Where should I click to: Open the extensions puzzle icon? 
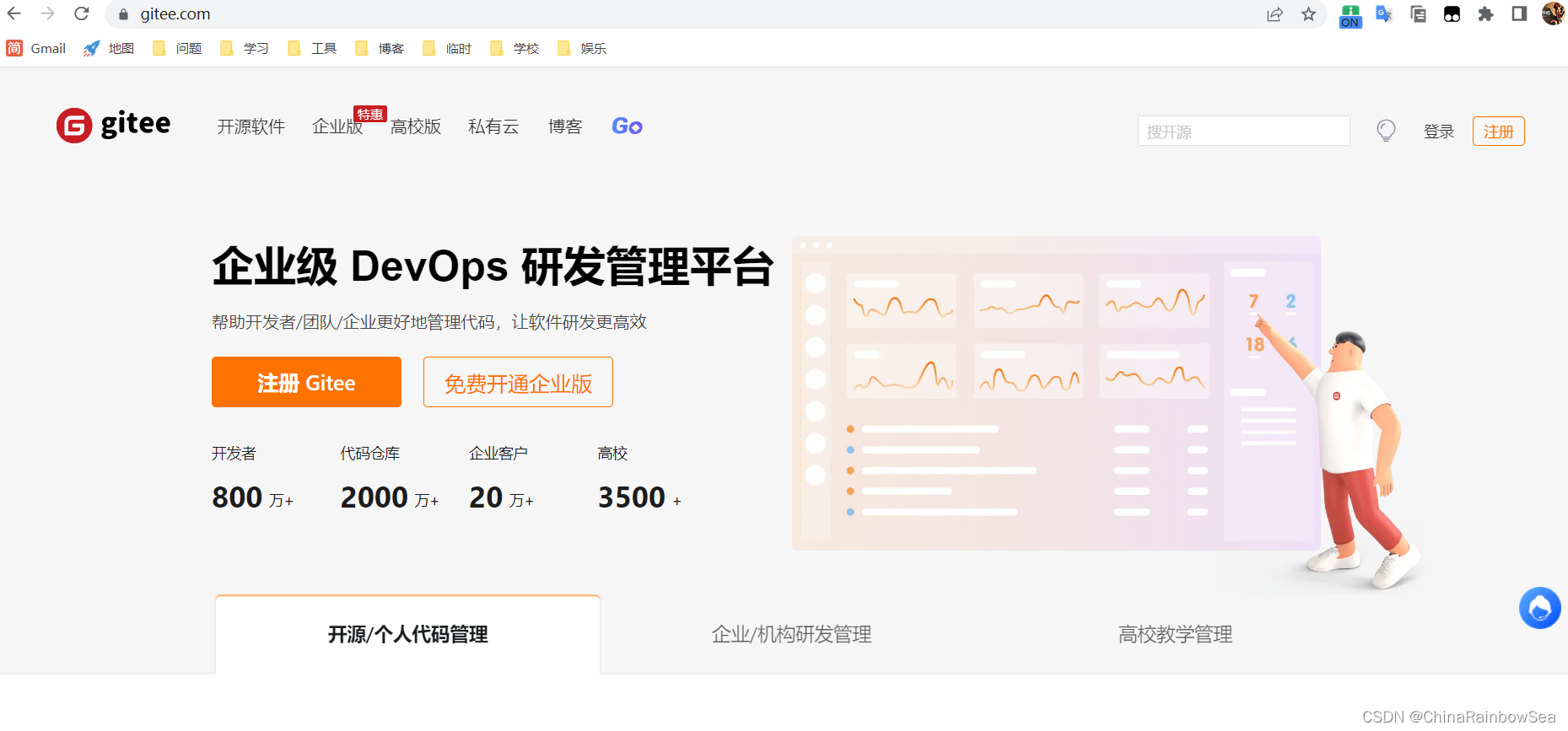1485,14
